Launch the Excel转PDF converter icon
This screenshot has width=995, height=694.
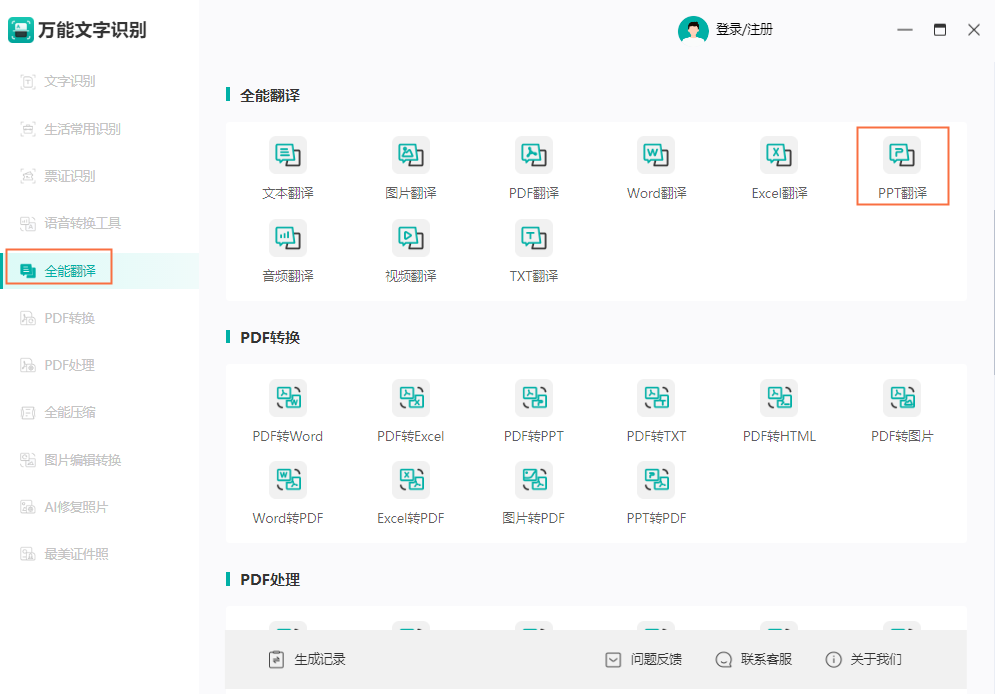click(411, 480)
